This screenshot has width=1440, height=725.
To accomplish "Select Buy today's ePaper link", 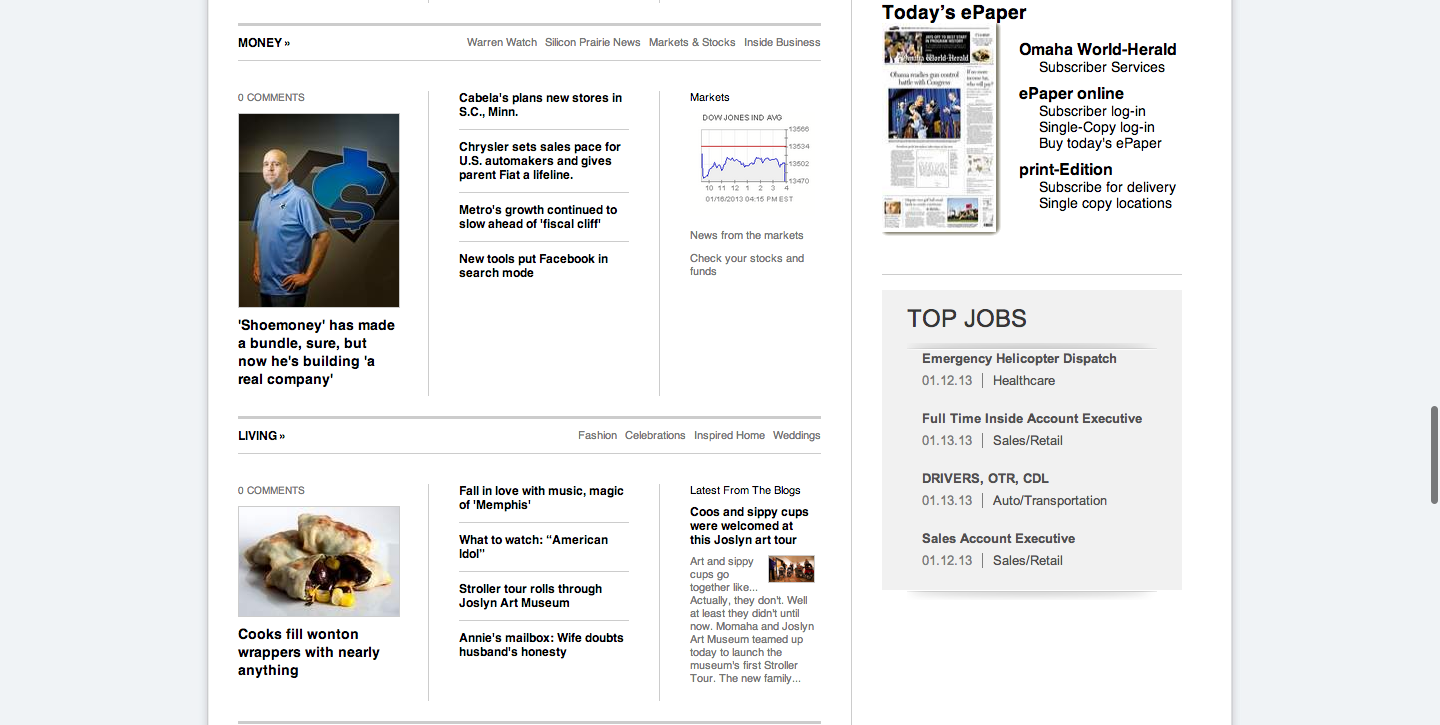I will [1100, 143].
